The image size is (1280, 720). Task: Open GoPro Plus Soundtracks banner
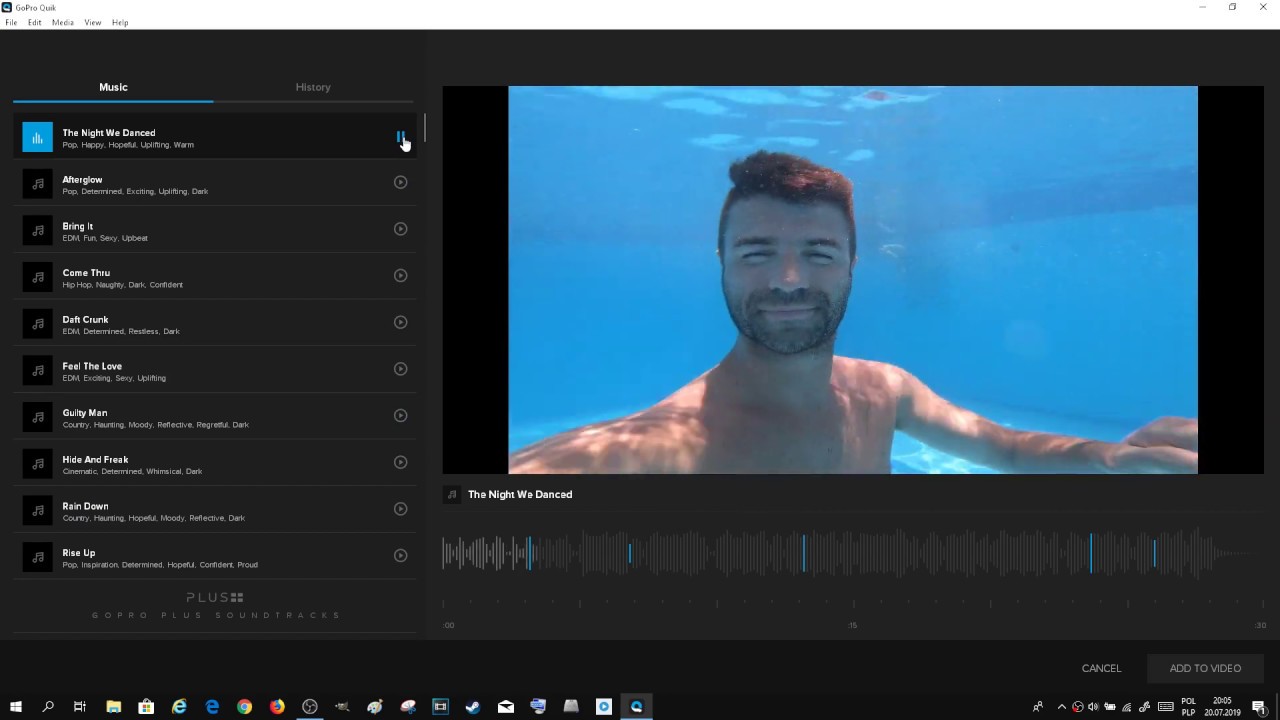point(215,605)
